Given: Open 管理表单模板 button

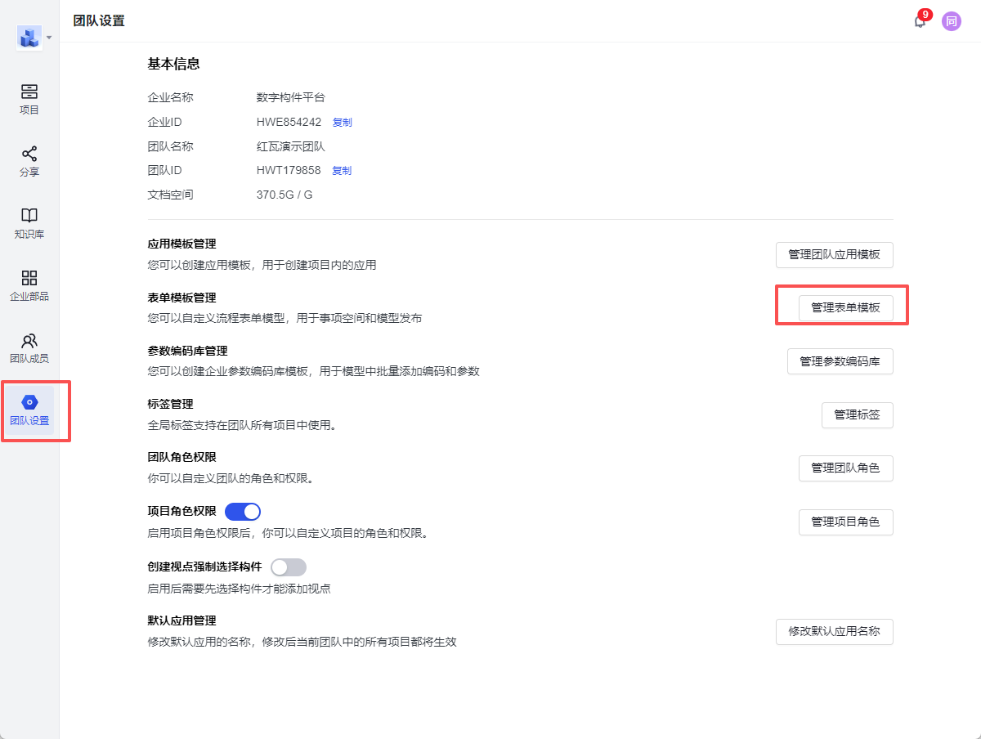Looking at the screenshot, I should 845,308.
